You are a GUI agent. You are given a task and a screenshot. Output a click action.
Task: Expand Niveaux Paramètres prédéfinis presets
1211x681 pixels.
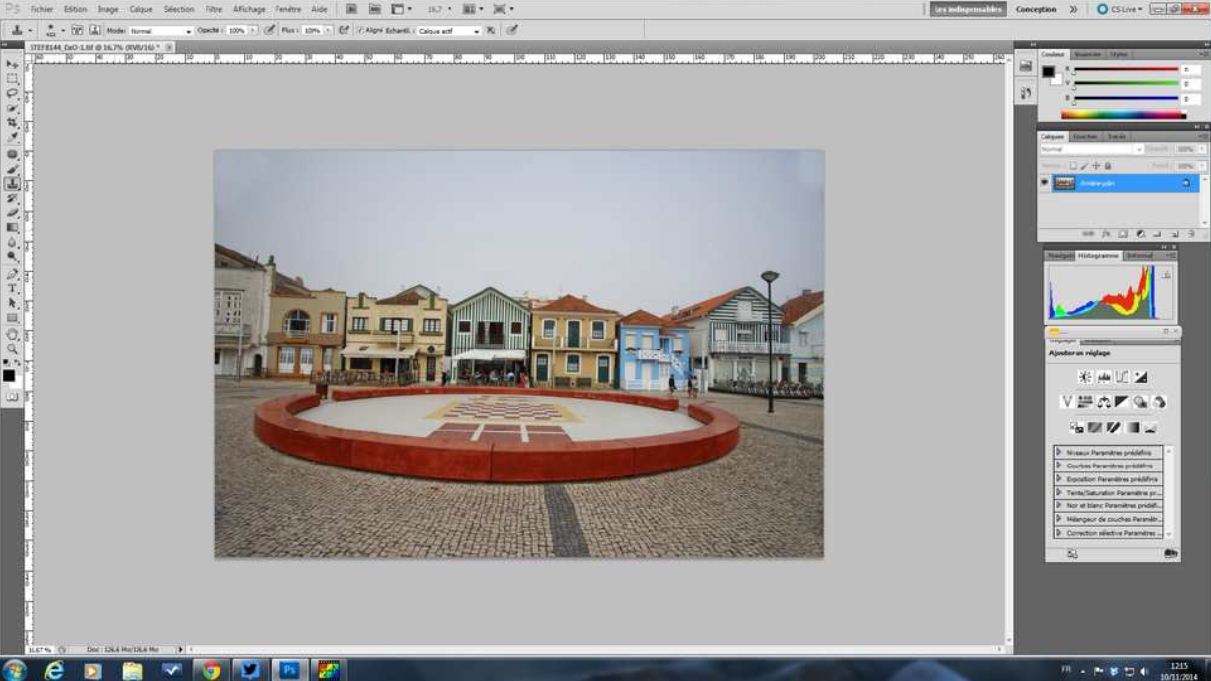1059,453
